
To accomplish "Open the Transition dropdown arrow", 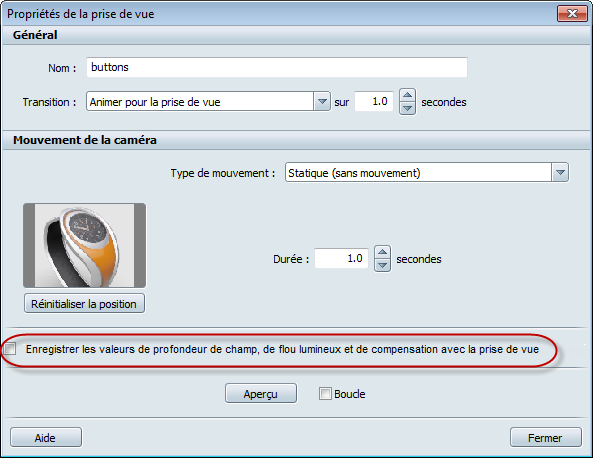I will pos(322,101).
